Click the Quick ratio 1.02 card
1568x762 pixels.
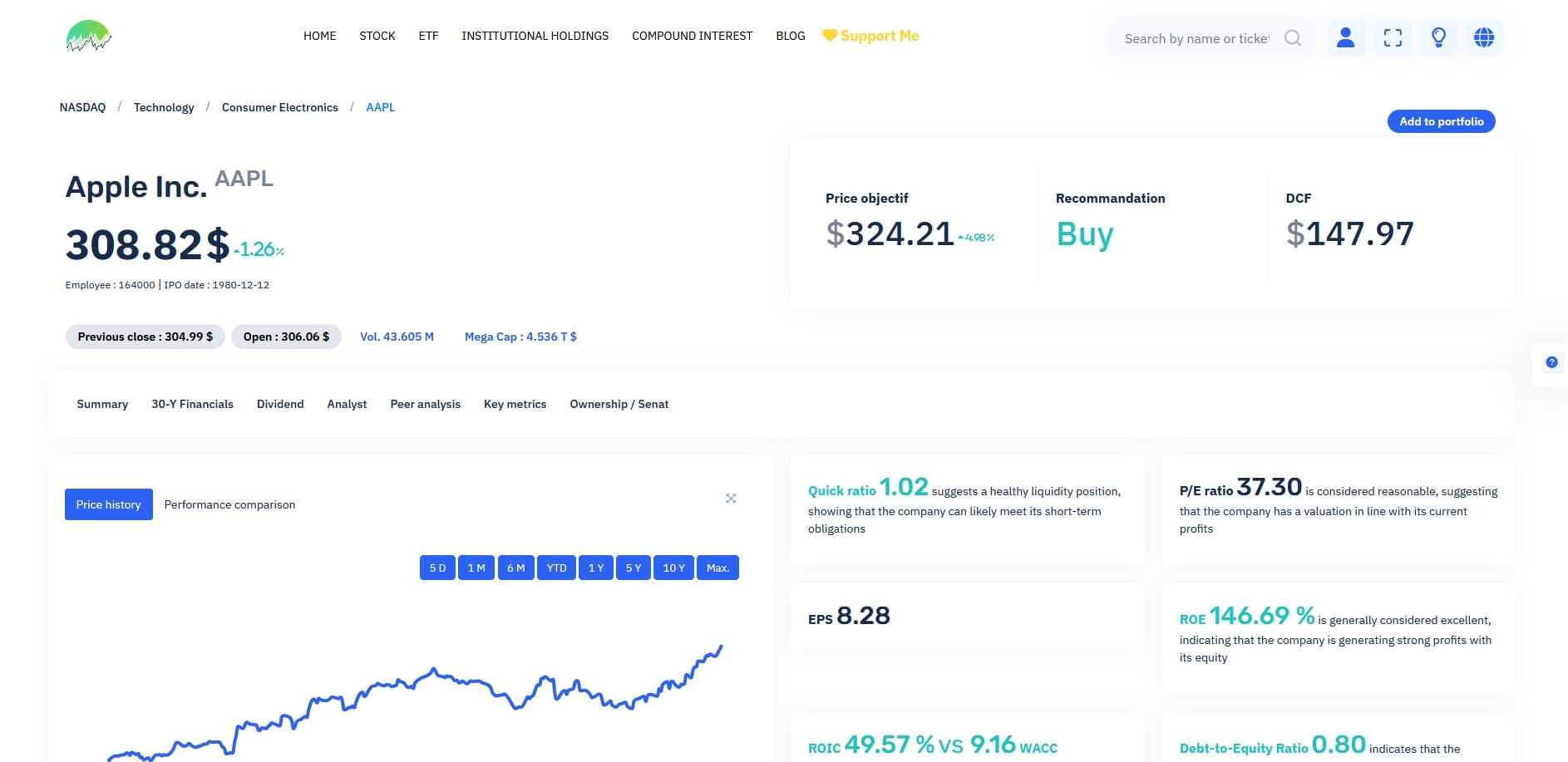(x=967, y=509)
